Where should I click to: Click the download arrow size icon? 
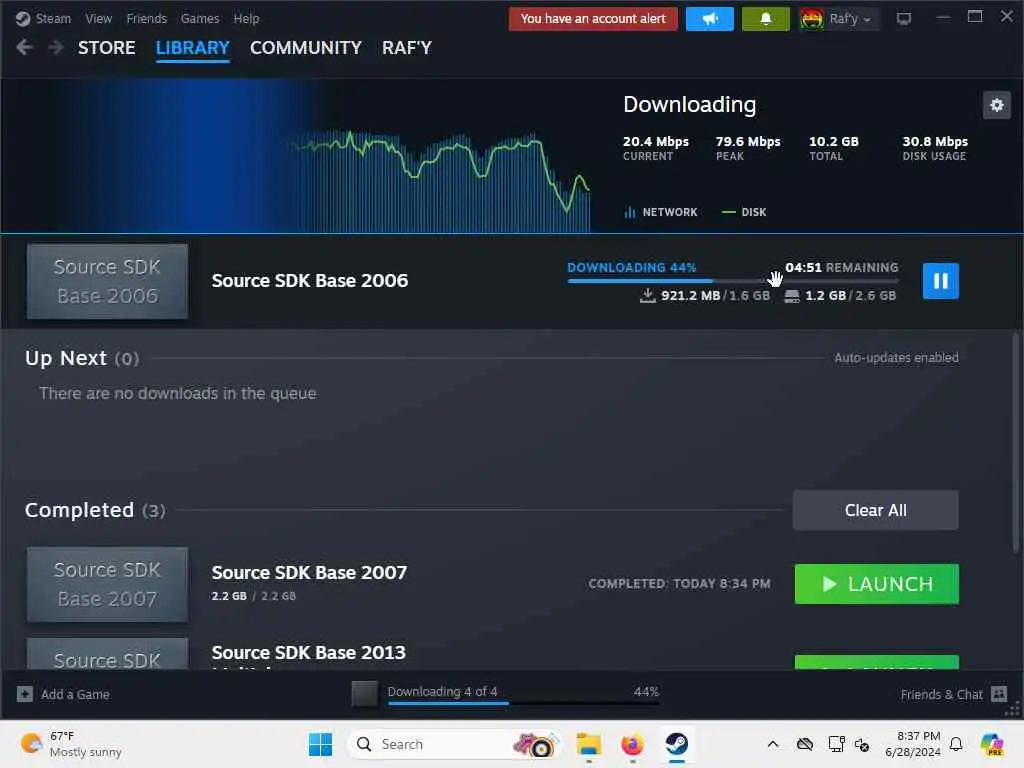click(647, 296)
